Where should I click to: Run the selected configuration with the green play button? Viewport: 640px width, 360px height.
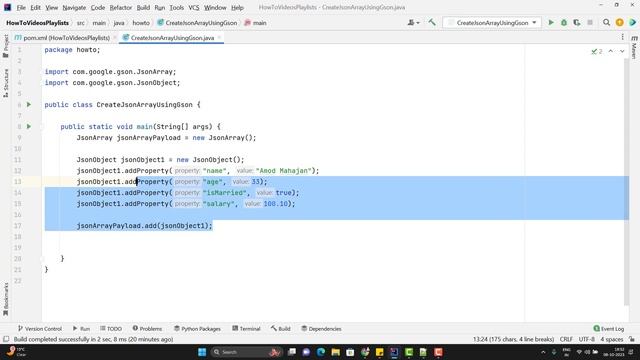point(551,23)
